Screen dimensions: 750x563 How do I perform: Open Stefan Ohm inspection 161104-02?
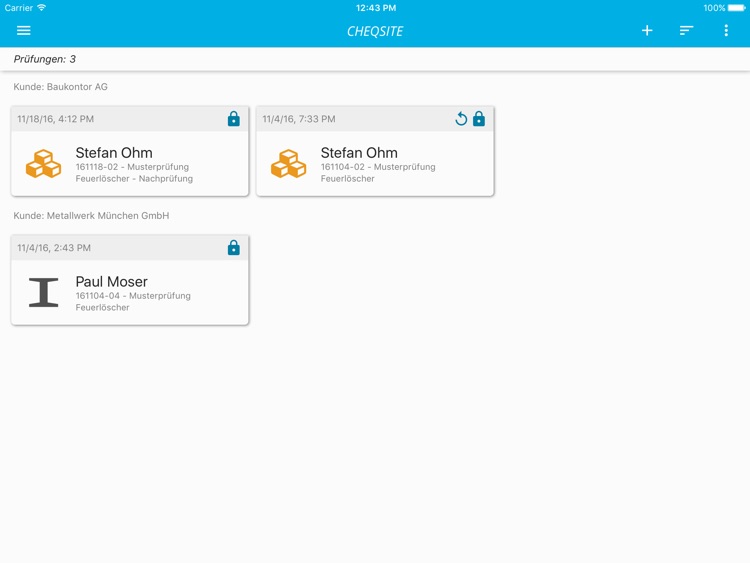tap(375, 151)
